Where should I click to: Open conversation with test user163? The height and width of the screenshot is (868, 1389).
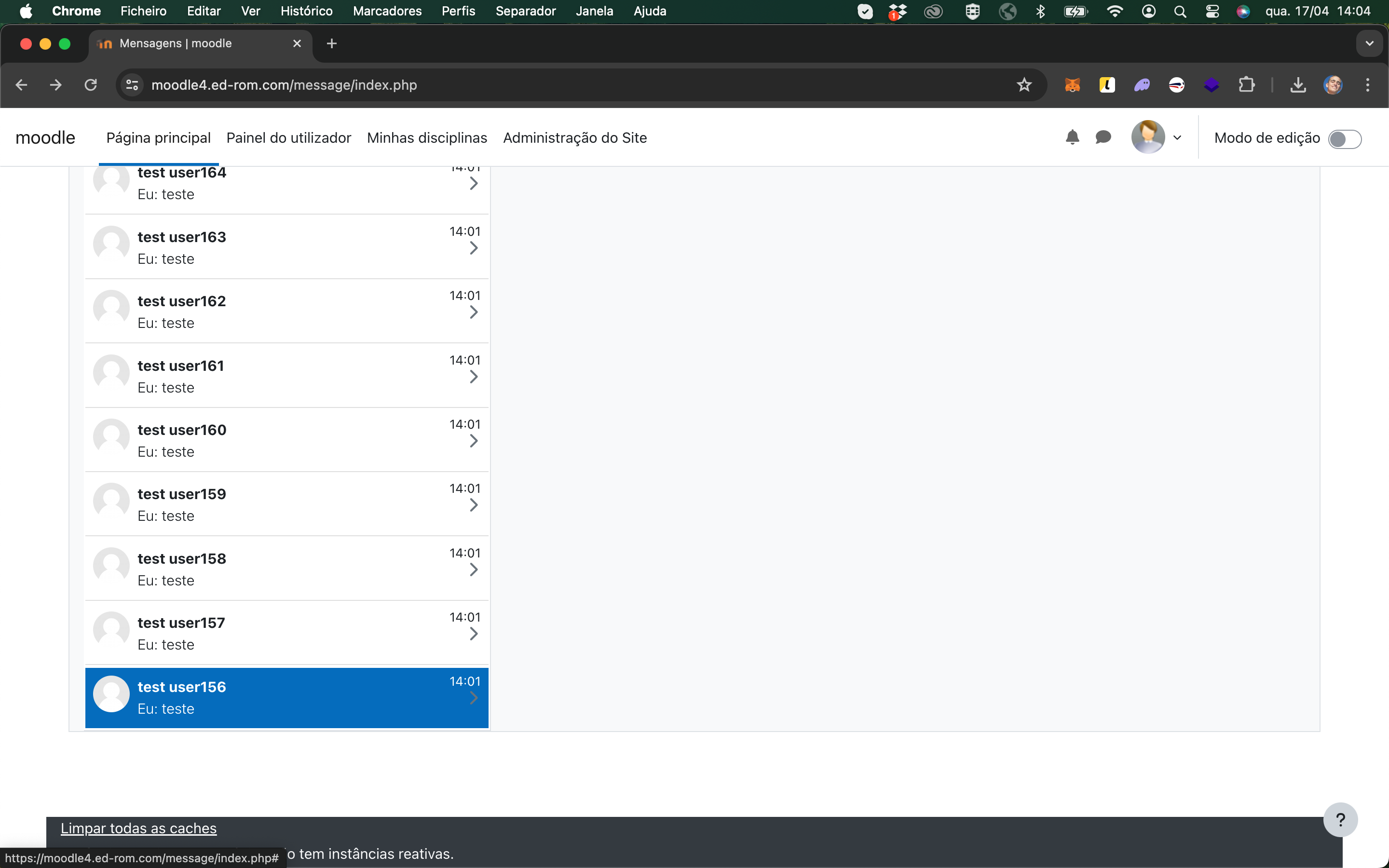point(286,247)
